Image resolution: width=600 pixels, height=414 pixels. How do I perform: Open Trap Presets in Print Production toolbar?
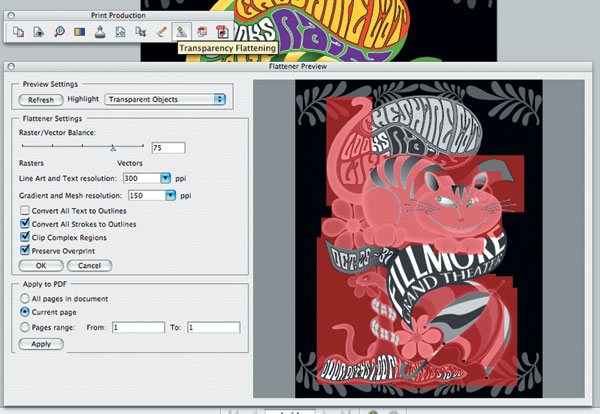(x=18, y=32)
